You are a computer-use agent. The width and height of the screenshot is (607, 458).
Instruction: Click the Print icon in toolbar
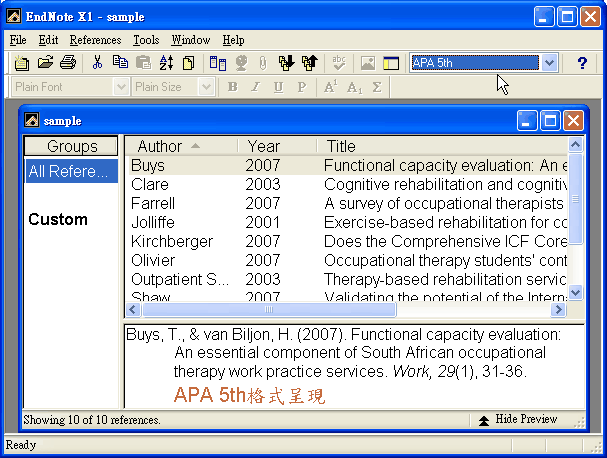click(x=68, y=63)
